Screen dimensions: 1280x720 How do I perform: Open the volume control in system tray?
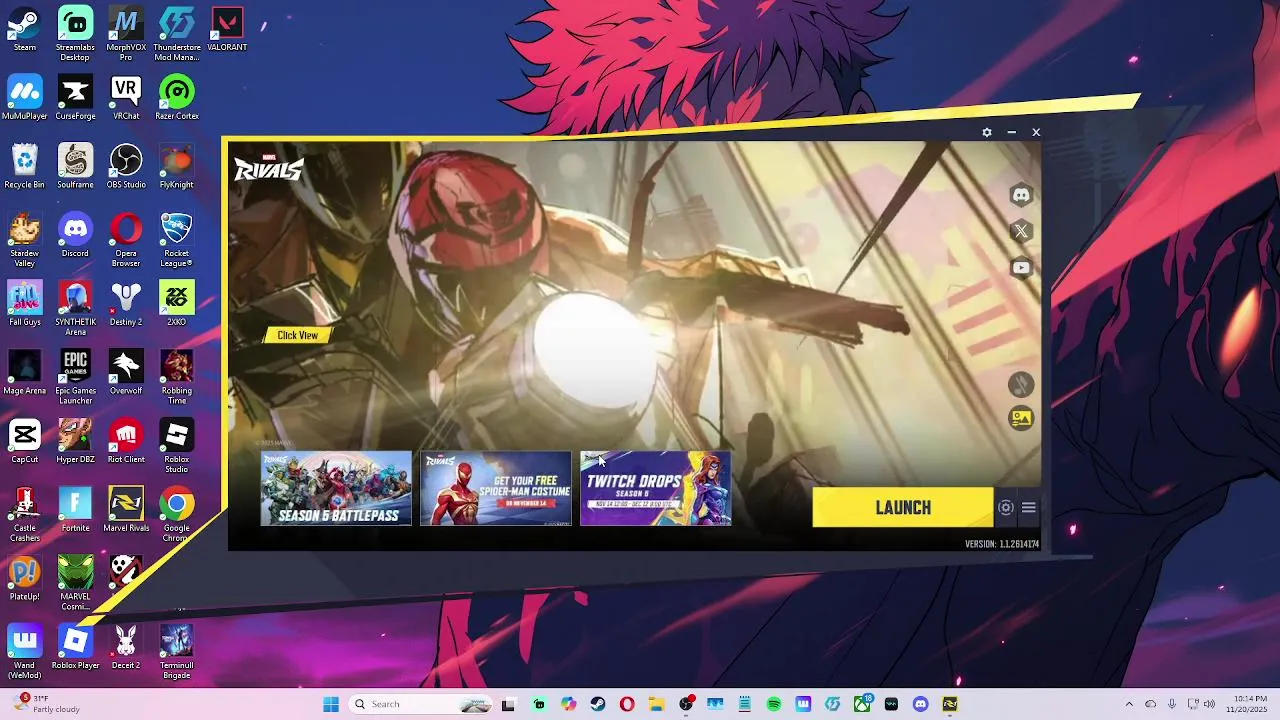click(x=1209, y=704)
